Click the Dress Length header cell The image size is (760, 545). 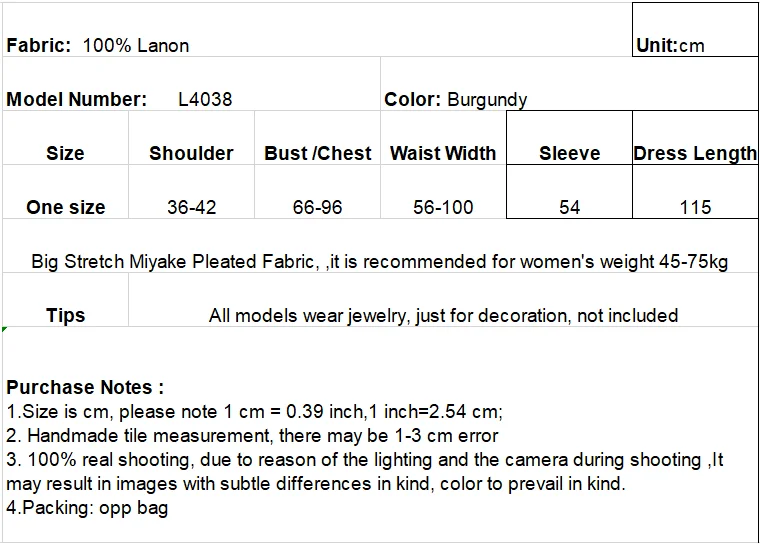(695, 138)
